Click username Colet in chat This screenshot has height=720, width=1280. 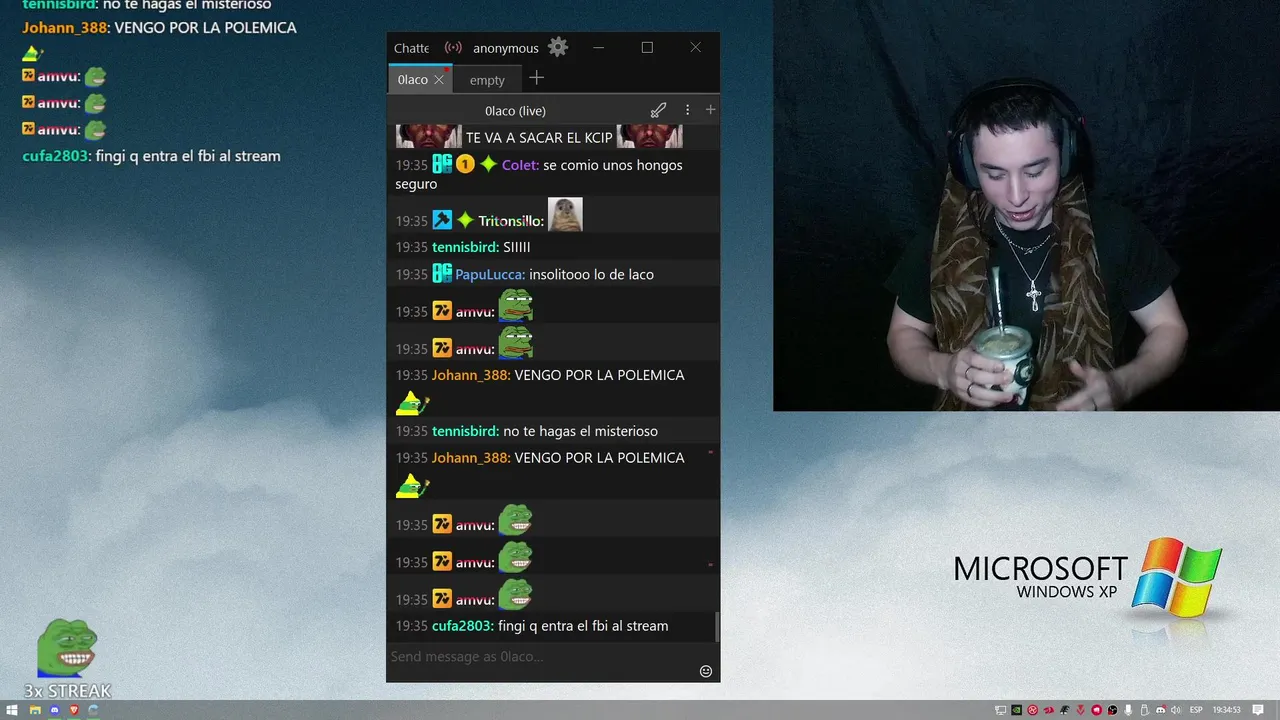click(521, 165)
